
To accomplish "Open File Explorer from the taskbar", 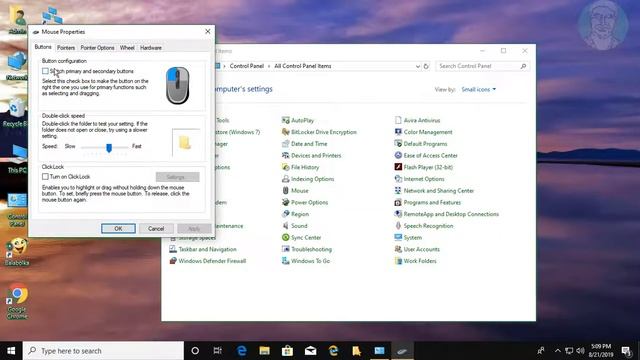I will click(x=264, y=351).
